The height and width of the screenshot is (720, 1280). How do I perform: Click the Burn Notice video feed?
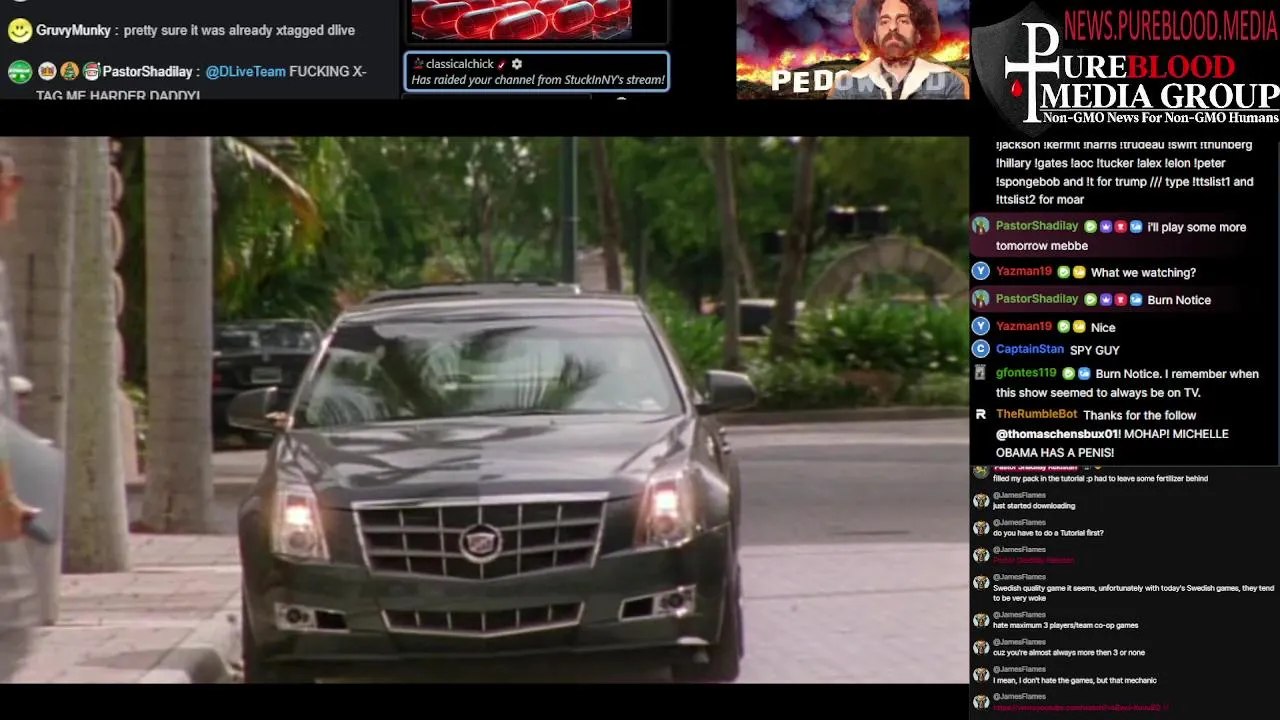[x=484, y=410]
